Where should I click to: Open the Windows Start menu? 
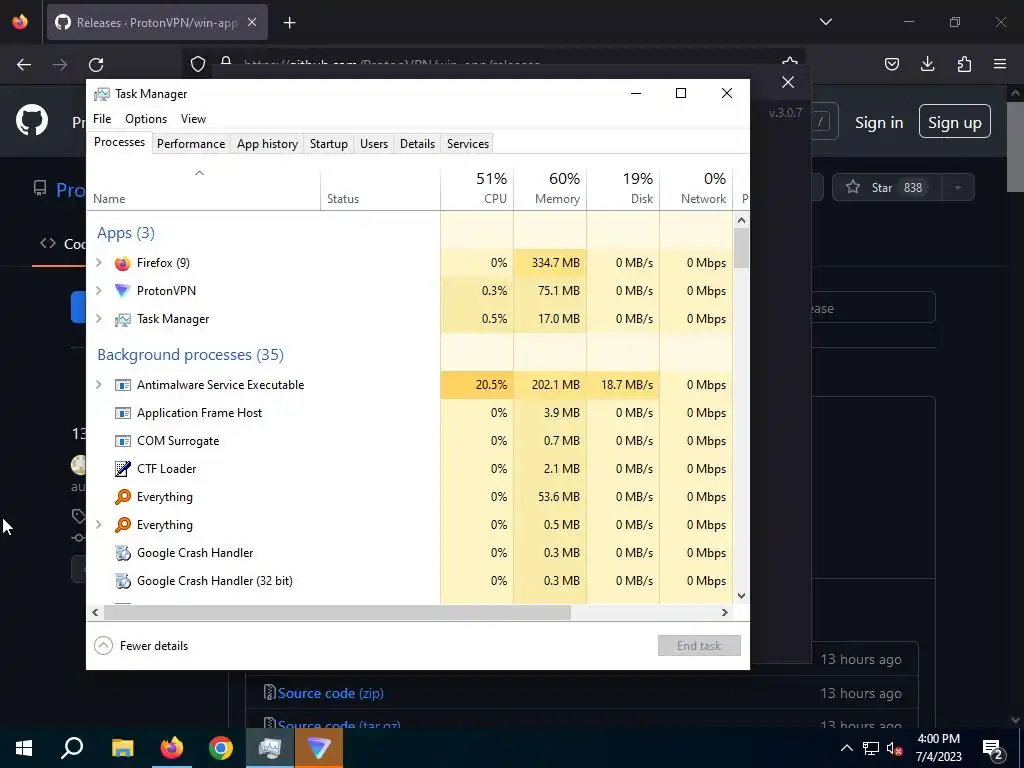[24, 748]
